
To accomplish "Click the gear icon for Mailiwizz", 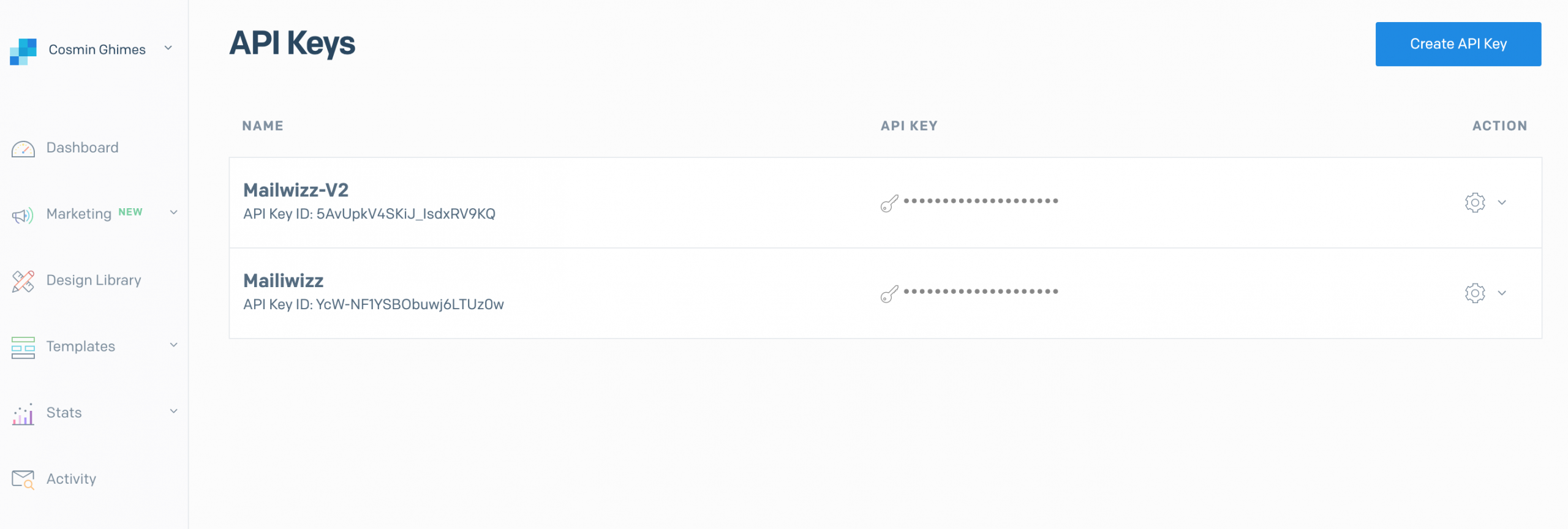I will [1475, 293].
